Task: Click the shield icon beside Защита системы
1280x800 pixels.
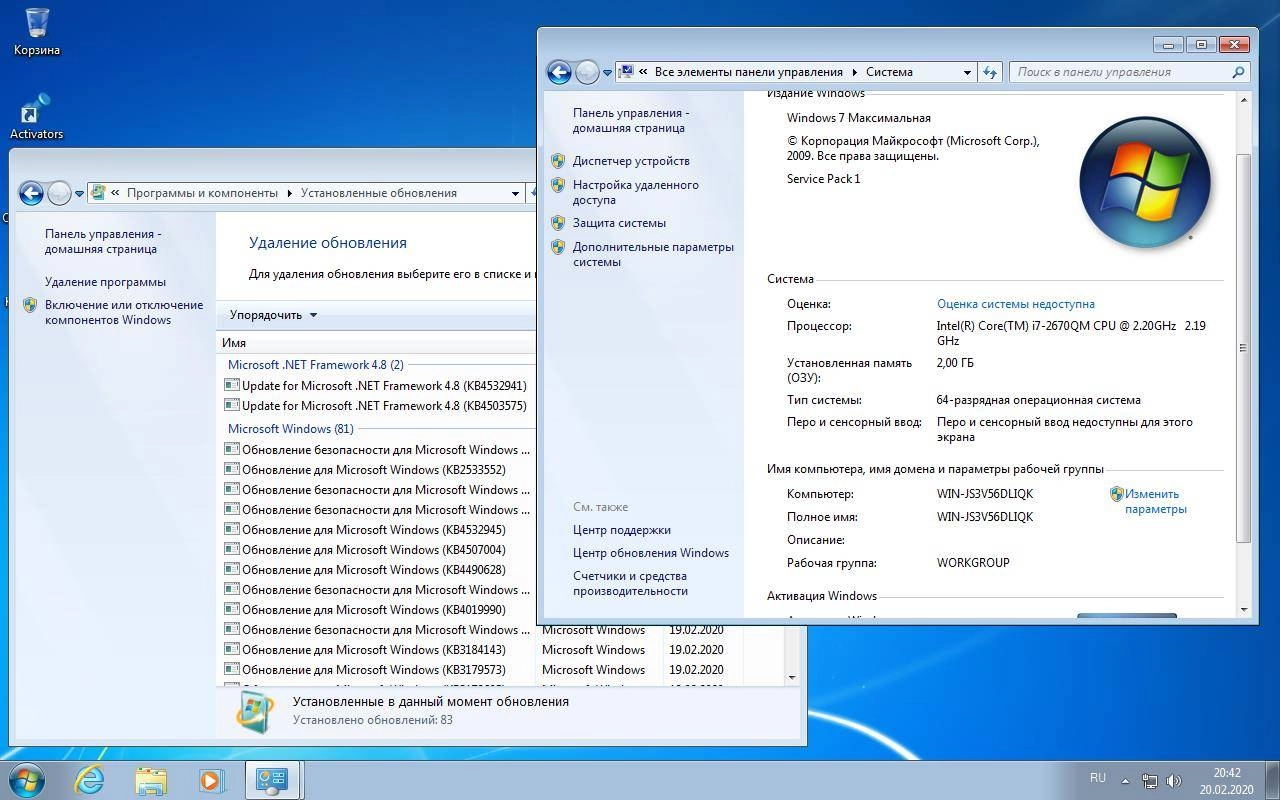Action: (x=558, y=223)
